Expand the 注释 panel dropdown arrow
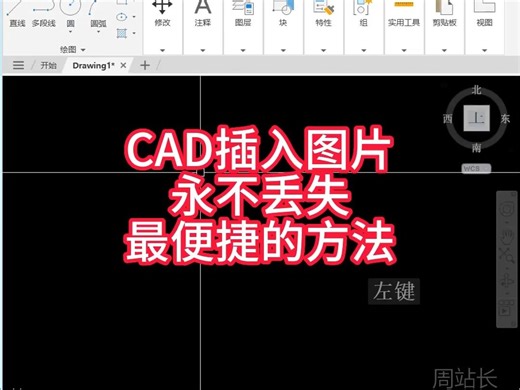The image size is (520, 390). click(203, 50)
